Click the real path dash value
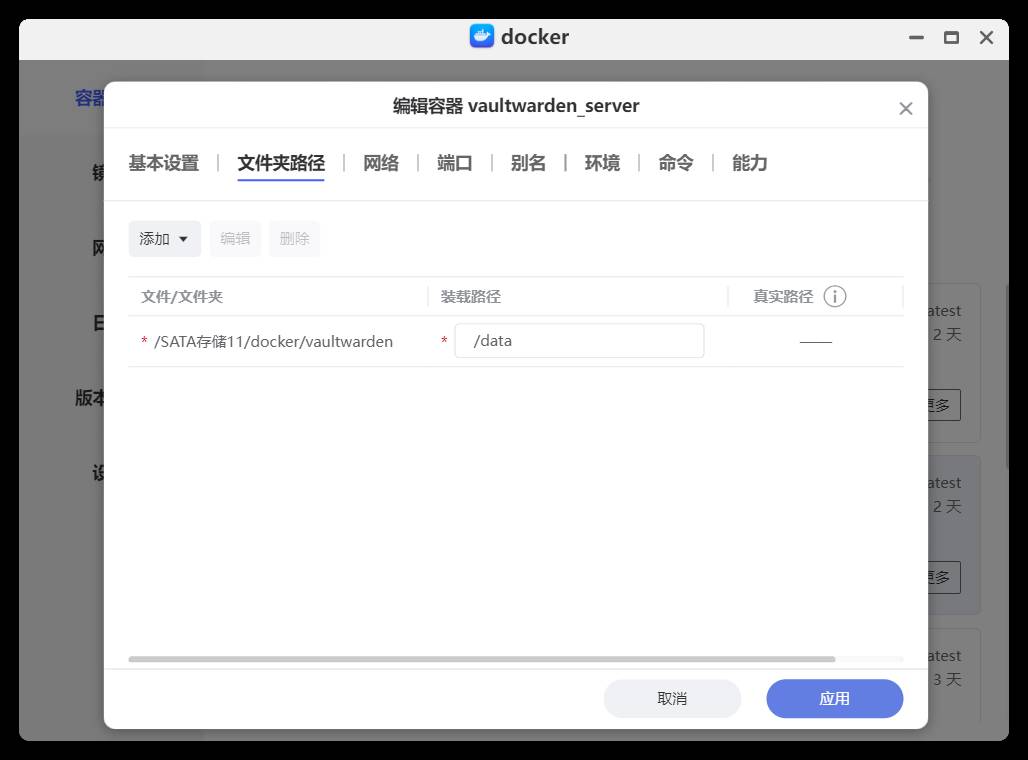 pyautogui.click(x=816, y=342)
